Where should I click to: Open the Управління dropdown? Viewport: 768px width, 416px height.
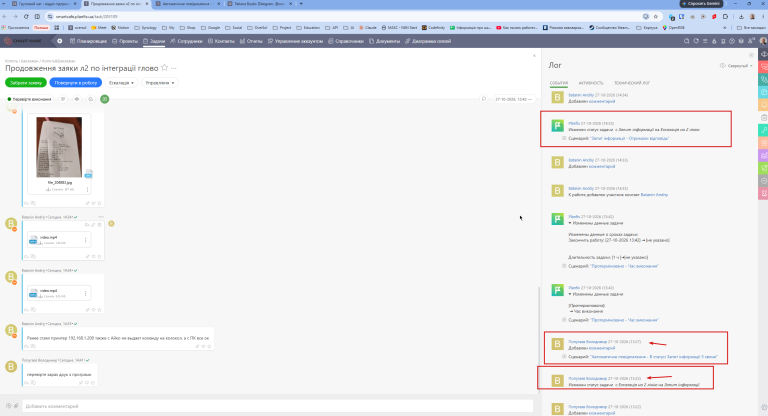[160, 83]
